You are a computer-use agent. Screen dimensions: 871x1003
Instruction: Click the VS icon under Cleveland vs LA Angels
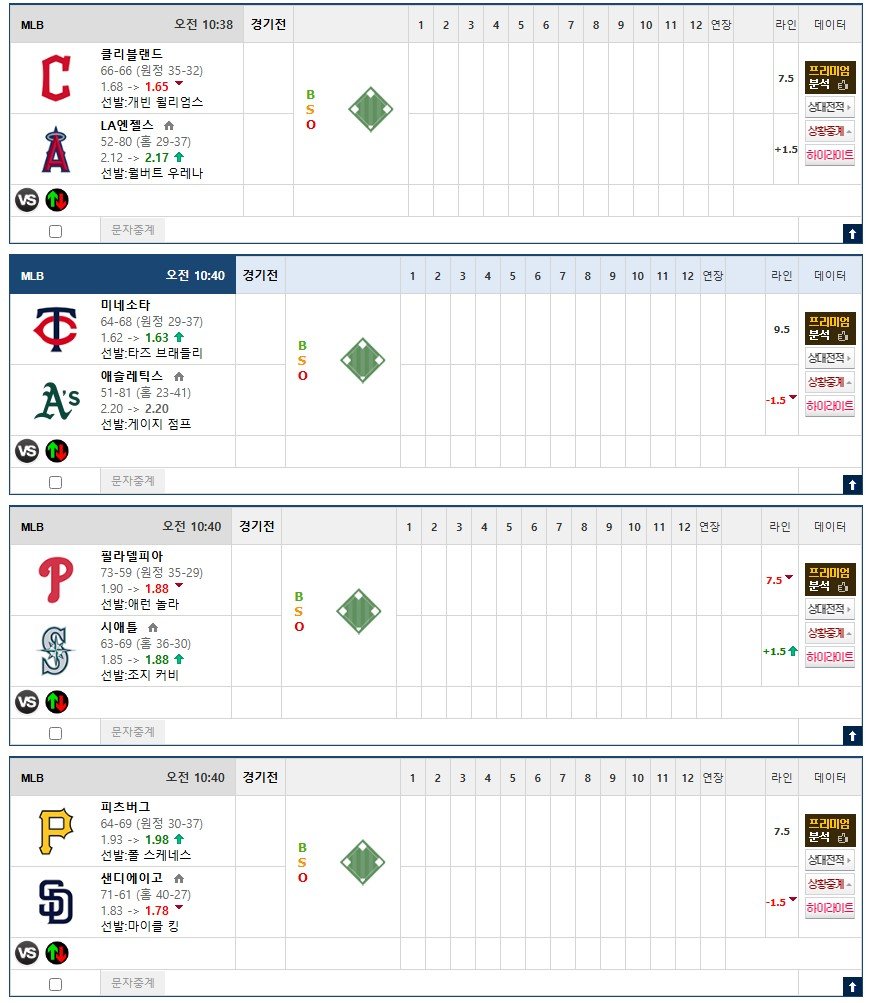[27, 200]
